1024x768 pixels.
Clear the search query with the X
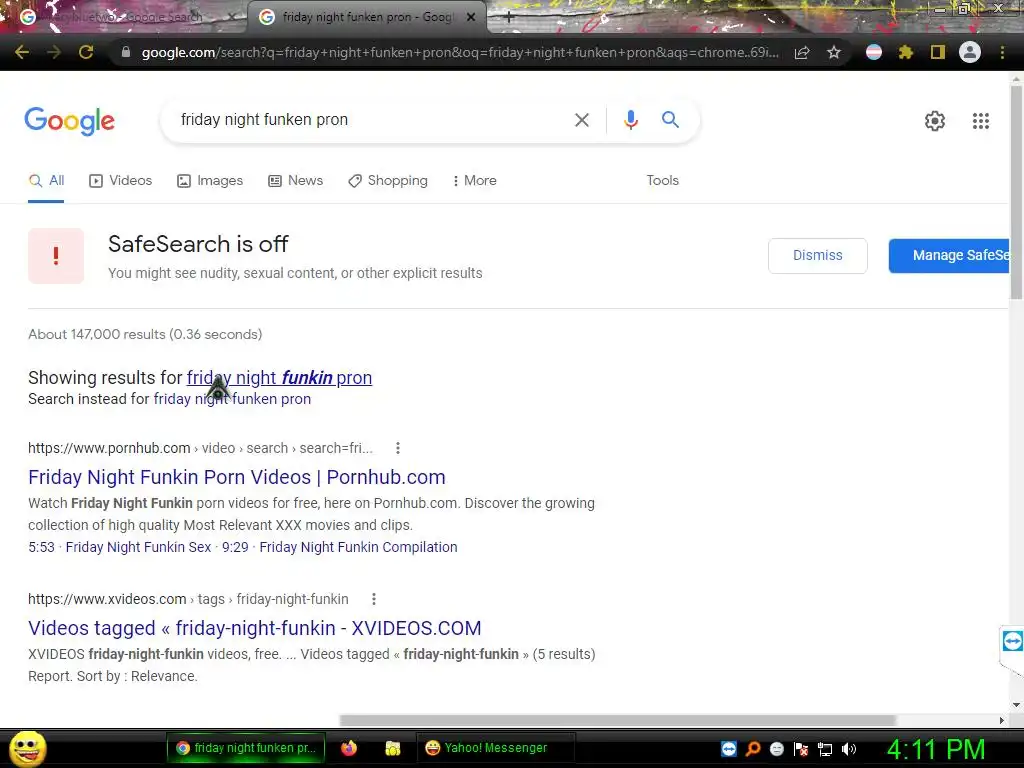(582, 120)
